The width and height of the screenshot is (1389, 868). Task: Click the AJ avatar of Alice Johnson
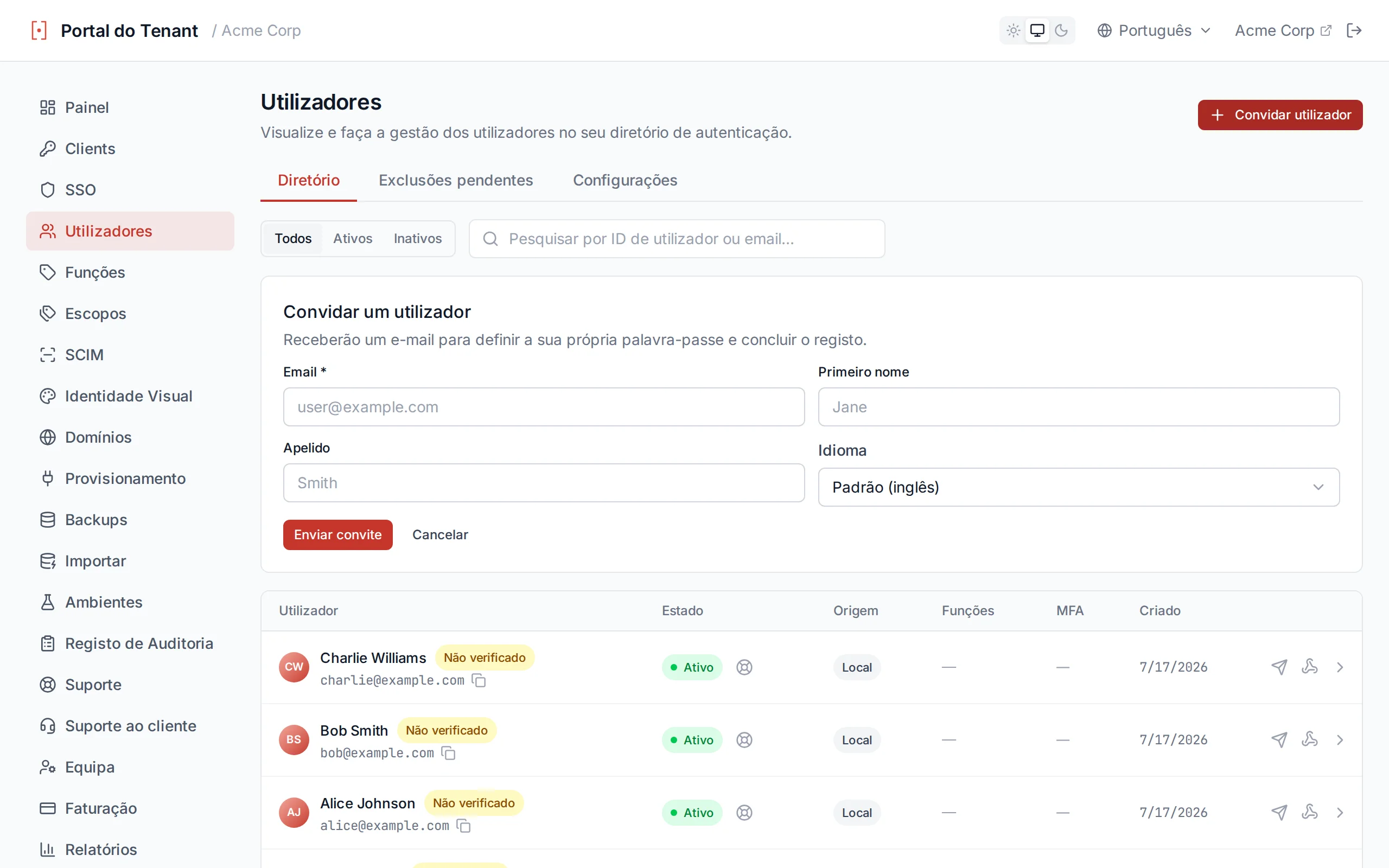pos(294,812)
